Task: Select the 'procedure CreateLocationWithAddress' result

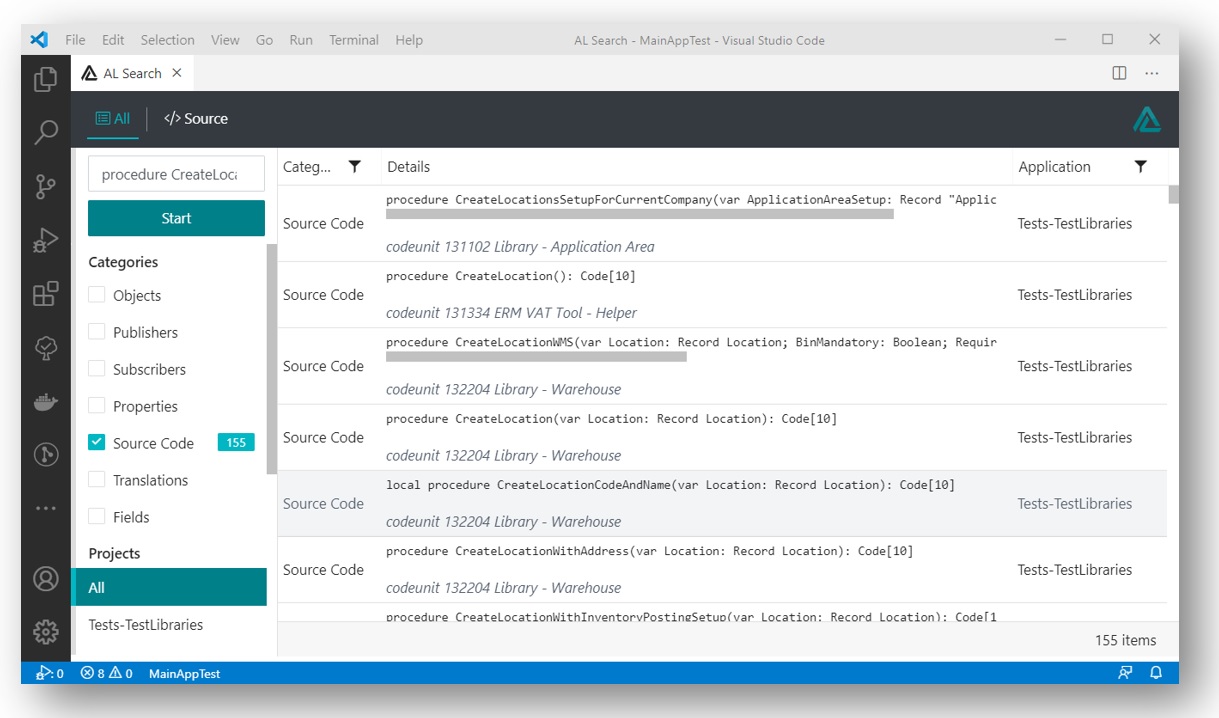Action: pyautogui.click(x=649, y=551)
